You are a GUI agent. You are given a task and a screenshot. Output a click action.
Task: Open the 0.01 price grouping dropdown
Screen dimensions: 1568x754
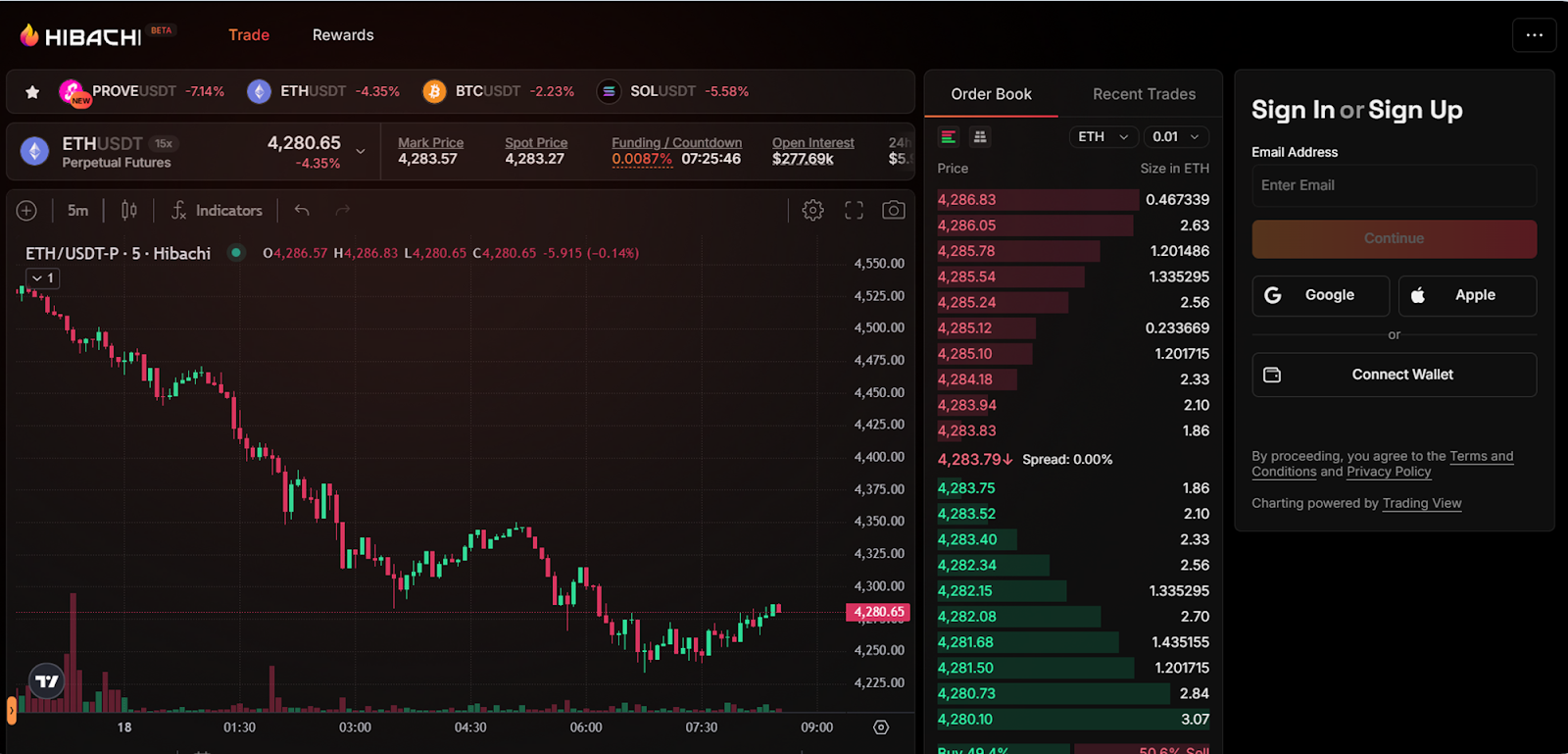1176,137
